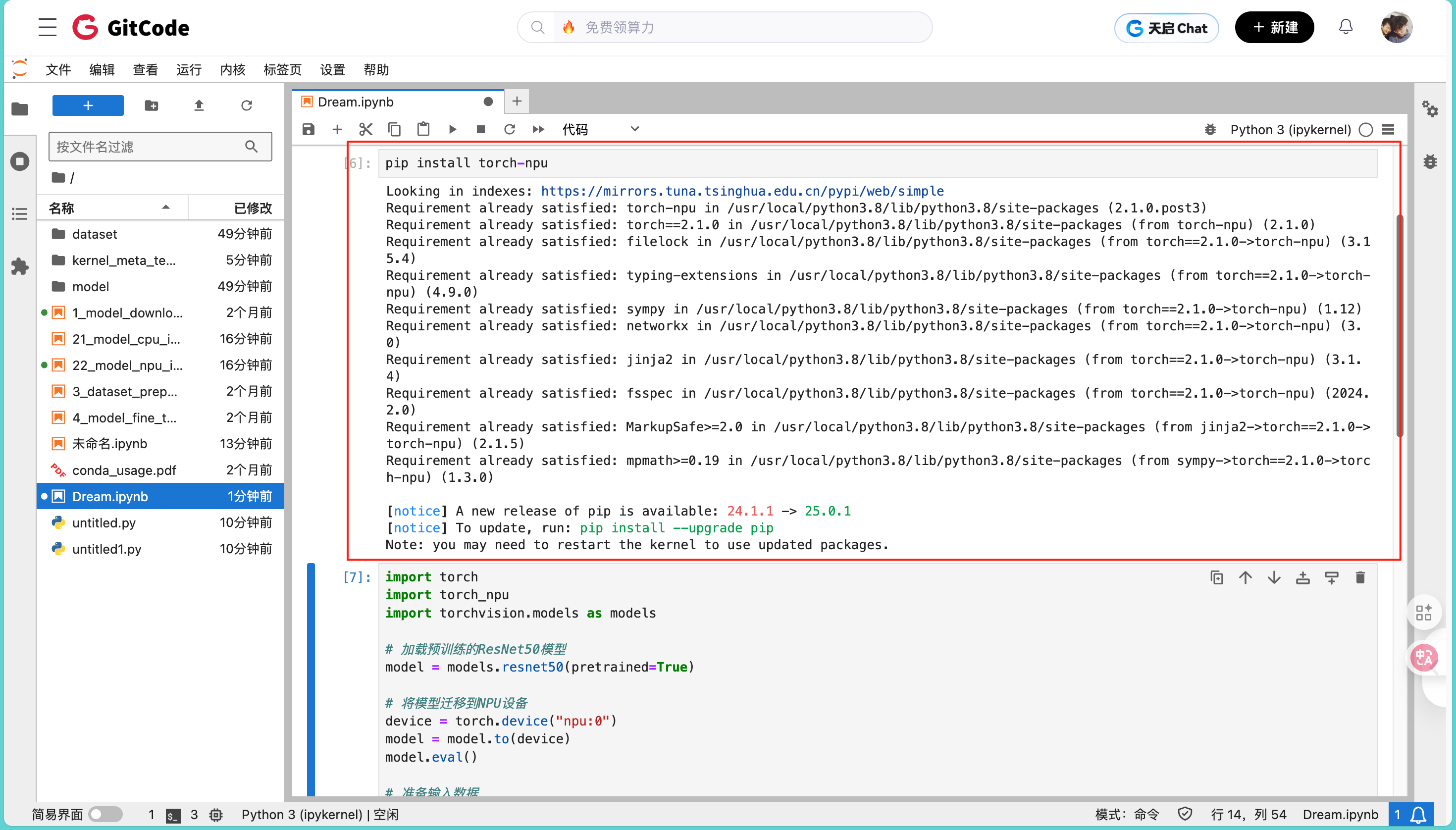The height and width of the screenshot is (830, 1456).
Task: Move cell 7 up with arrow icon
Action: (1245, 578)
